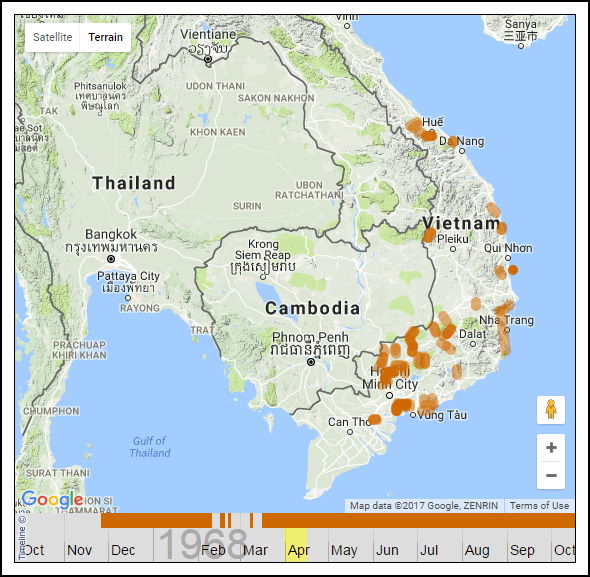The image size is (590, 577).
Task: Click the SURAT THANI province label
Action: [x=58, y=473]
